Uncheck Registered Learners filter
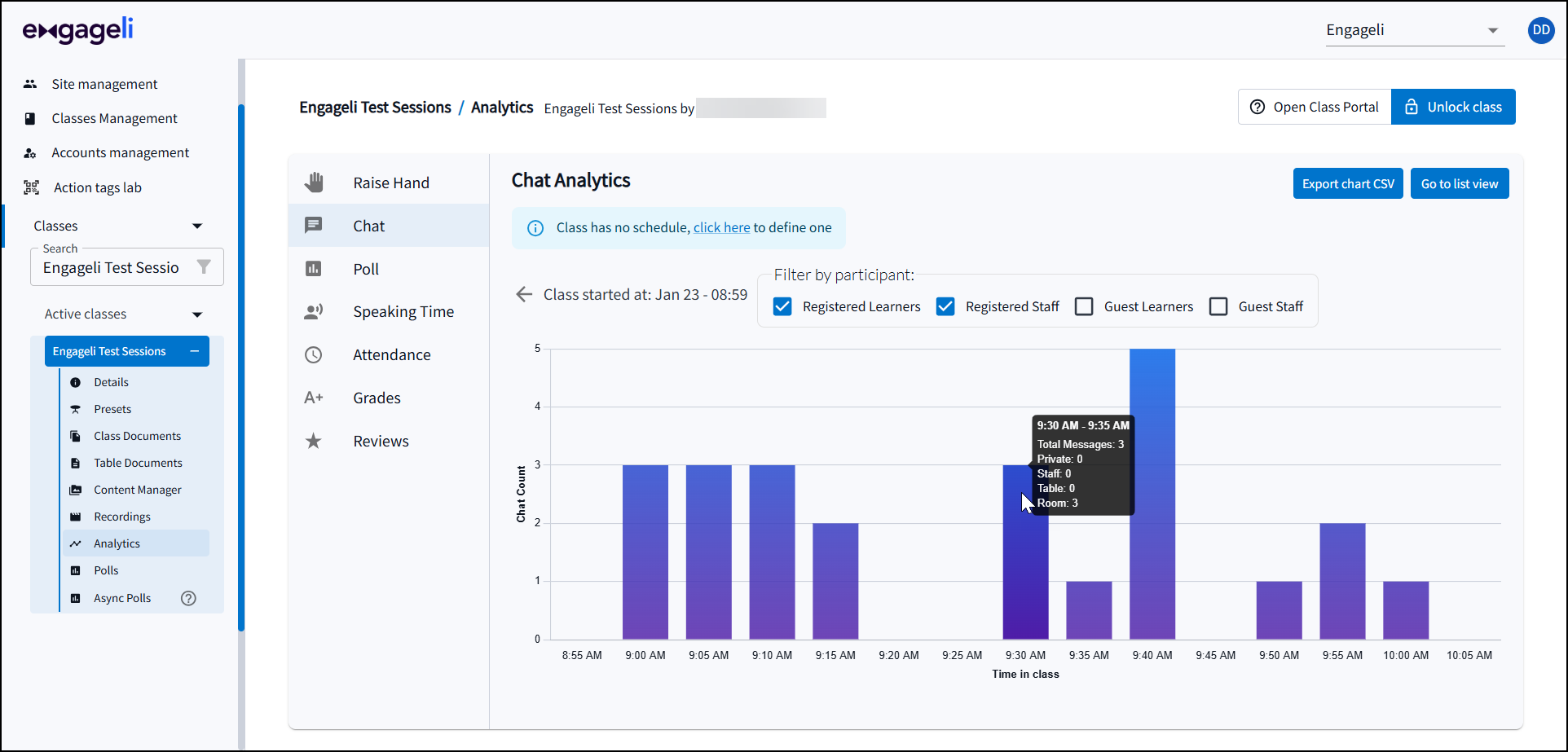Viewport: 1568px width, 752px height. (782, 306)
